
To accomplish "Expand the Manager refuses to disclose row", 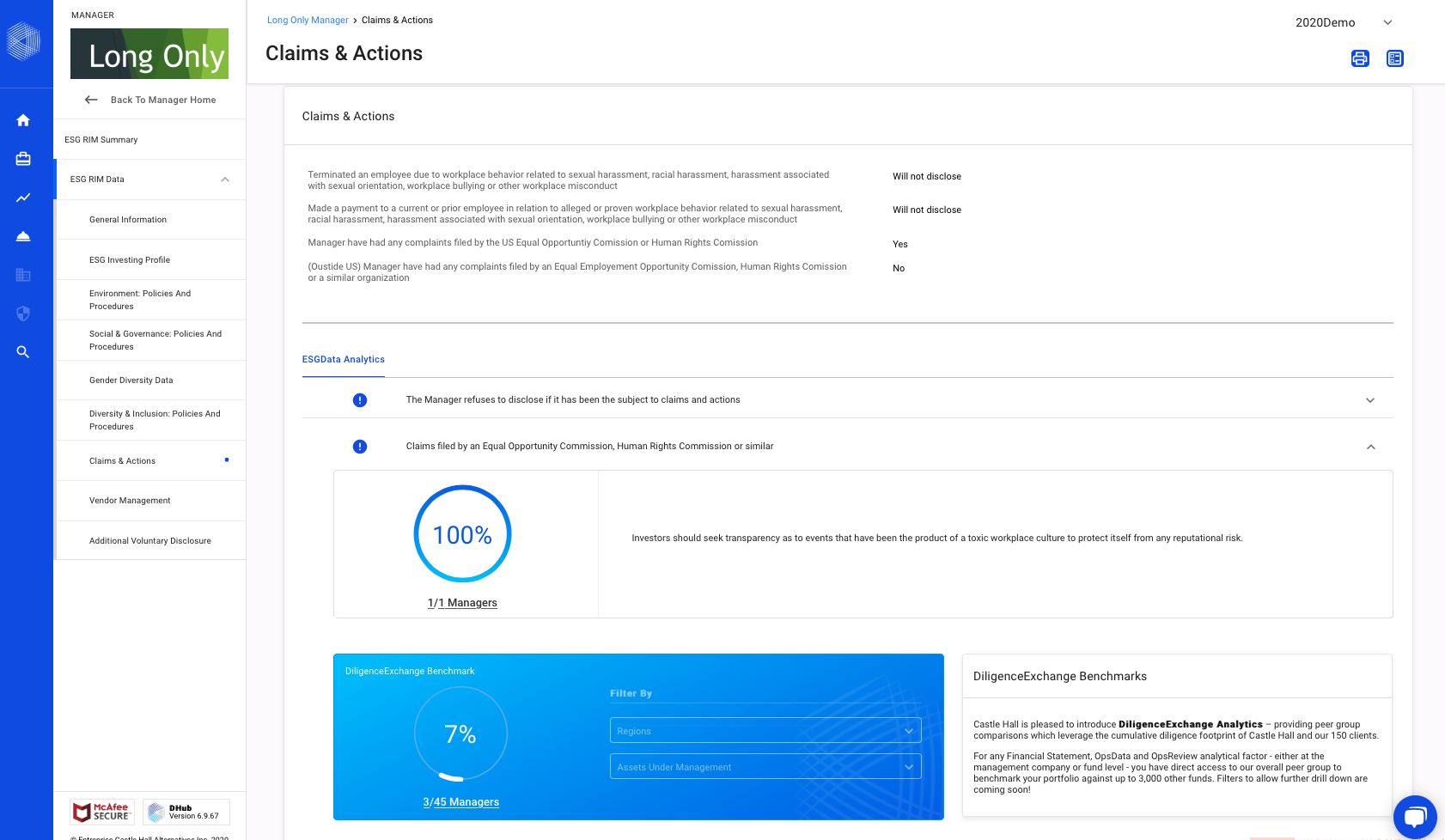I will tap(1370, 400).
